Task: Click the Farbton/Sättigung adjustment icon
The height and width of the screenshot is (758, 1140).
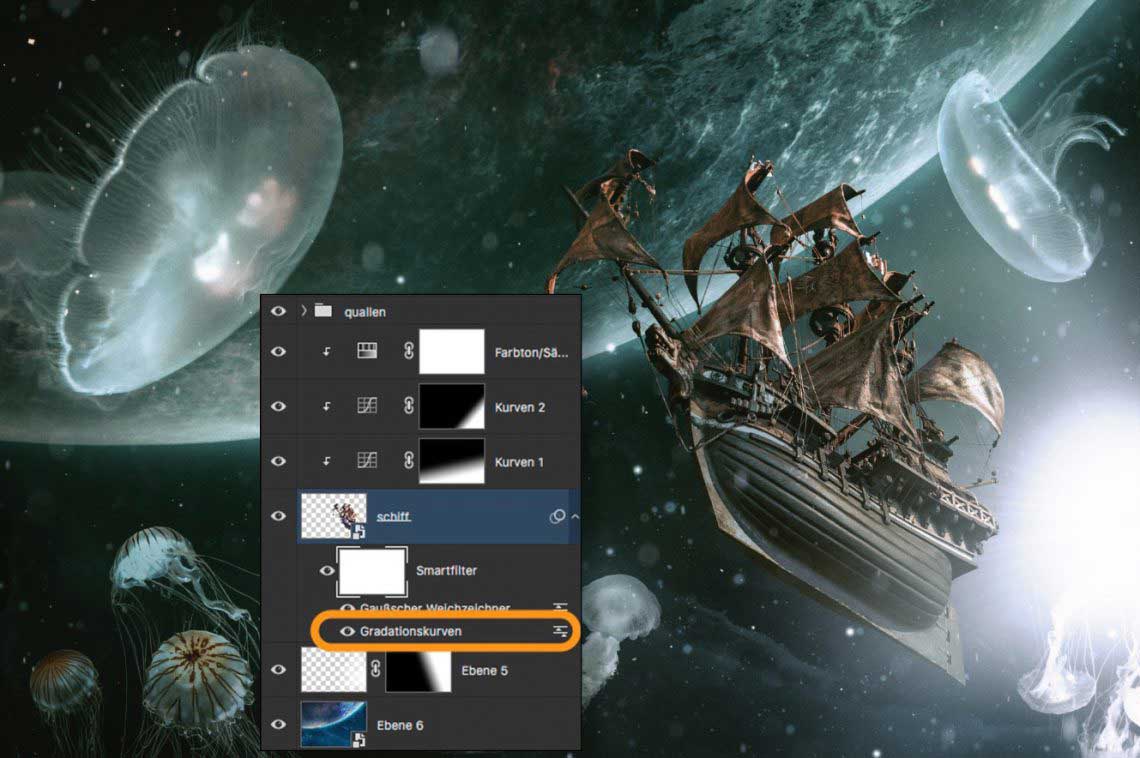Action: pyautogui.click(x=367, y=351)
